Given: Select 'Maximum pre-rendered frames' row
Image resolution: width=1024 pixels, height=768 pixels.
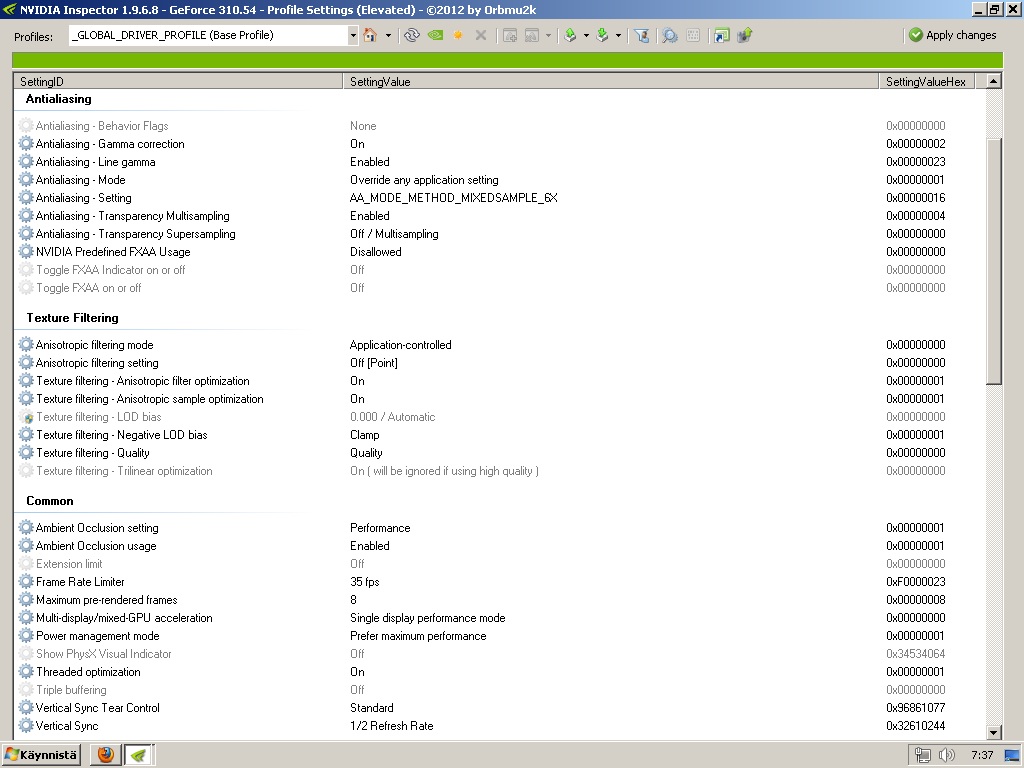Looking at the screenshot, I should point(500,600).
